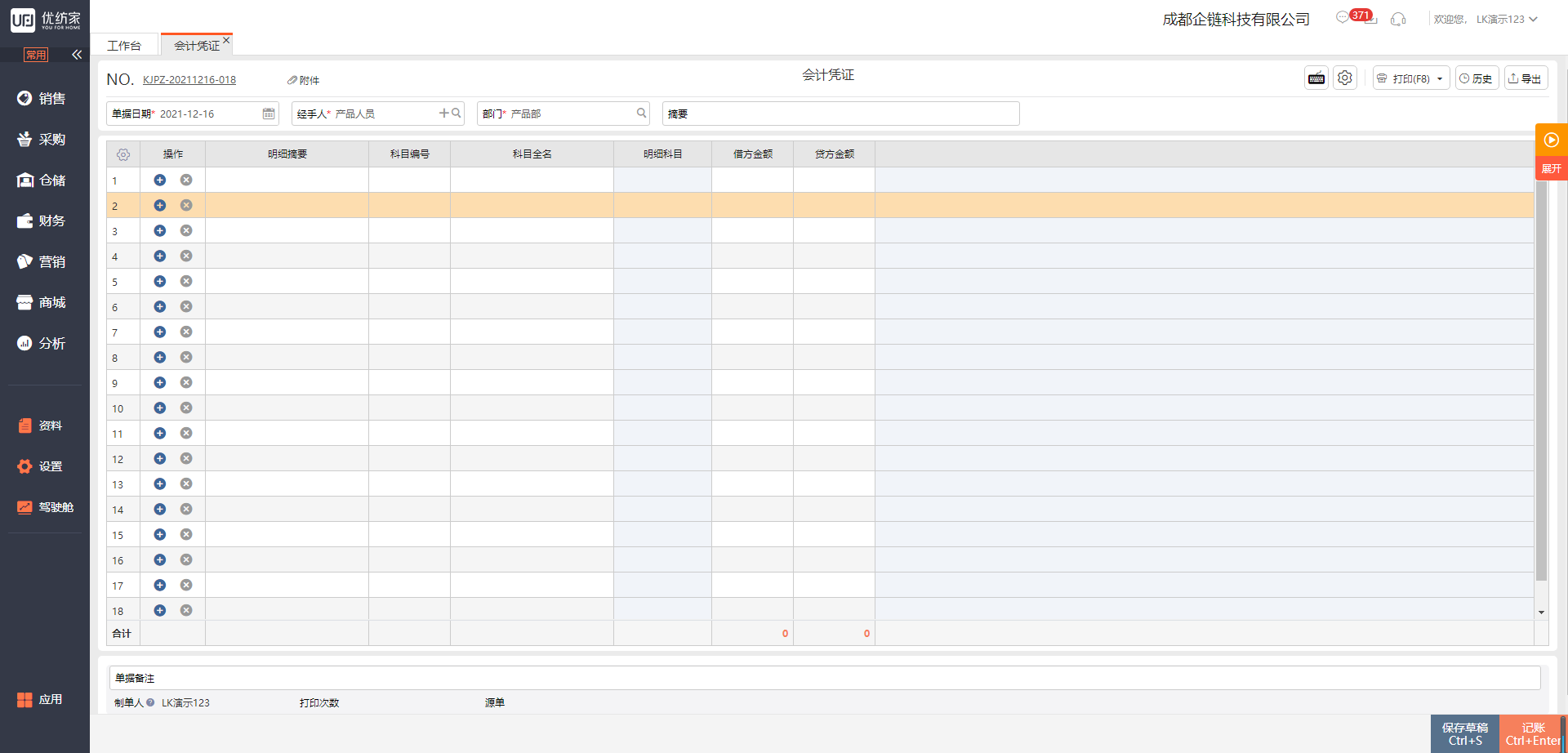
Task: Expand the right-side 展开 panel
Action: point(1551,168)
